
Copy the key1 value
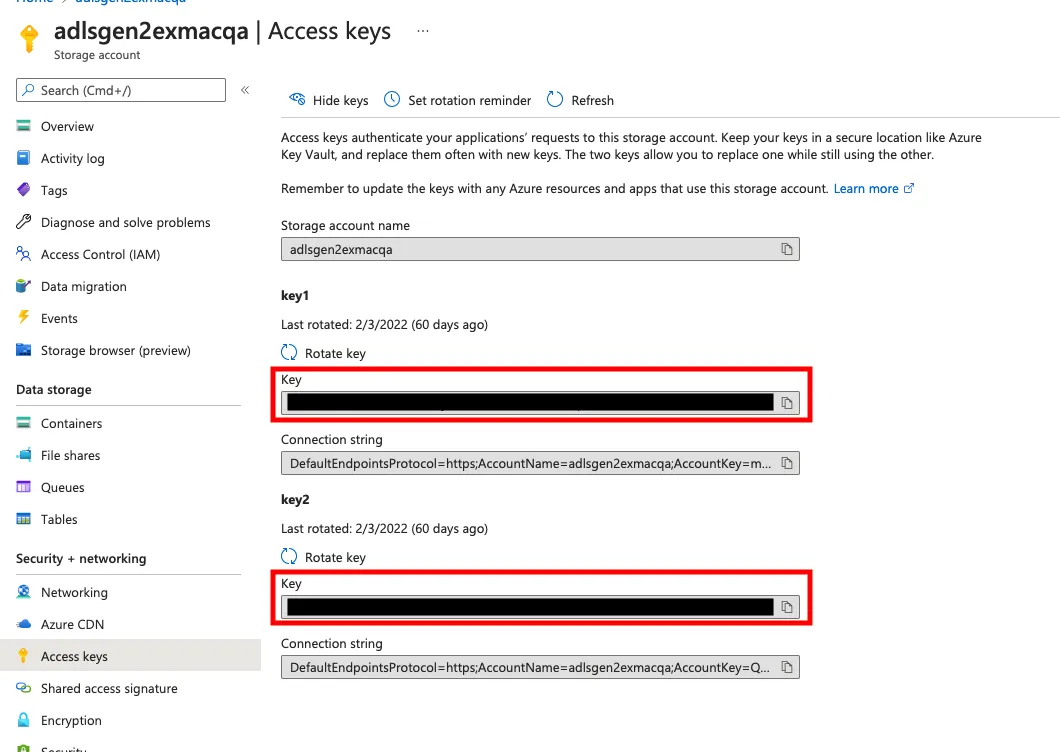[x=787, y=402]
